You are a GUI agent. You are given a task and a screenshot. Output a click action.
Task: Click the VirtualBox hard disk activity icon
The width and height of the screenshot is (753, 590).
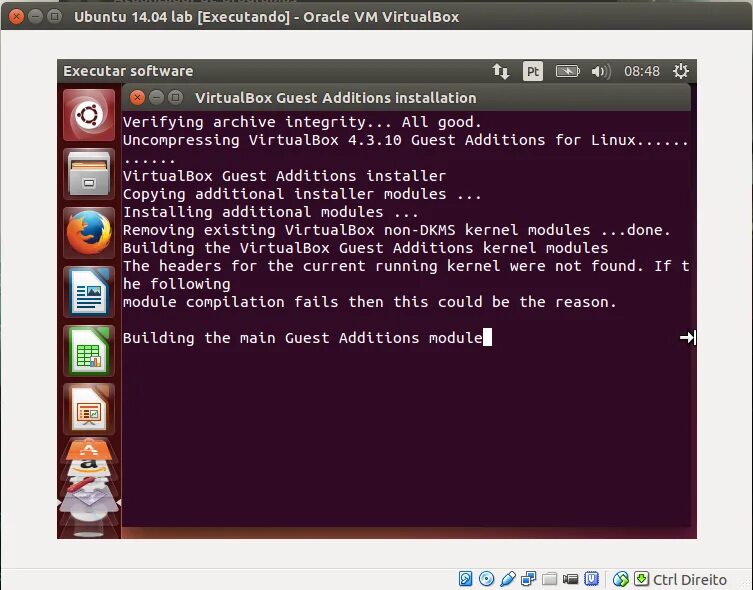[465, 579]
